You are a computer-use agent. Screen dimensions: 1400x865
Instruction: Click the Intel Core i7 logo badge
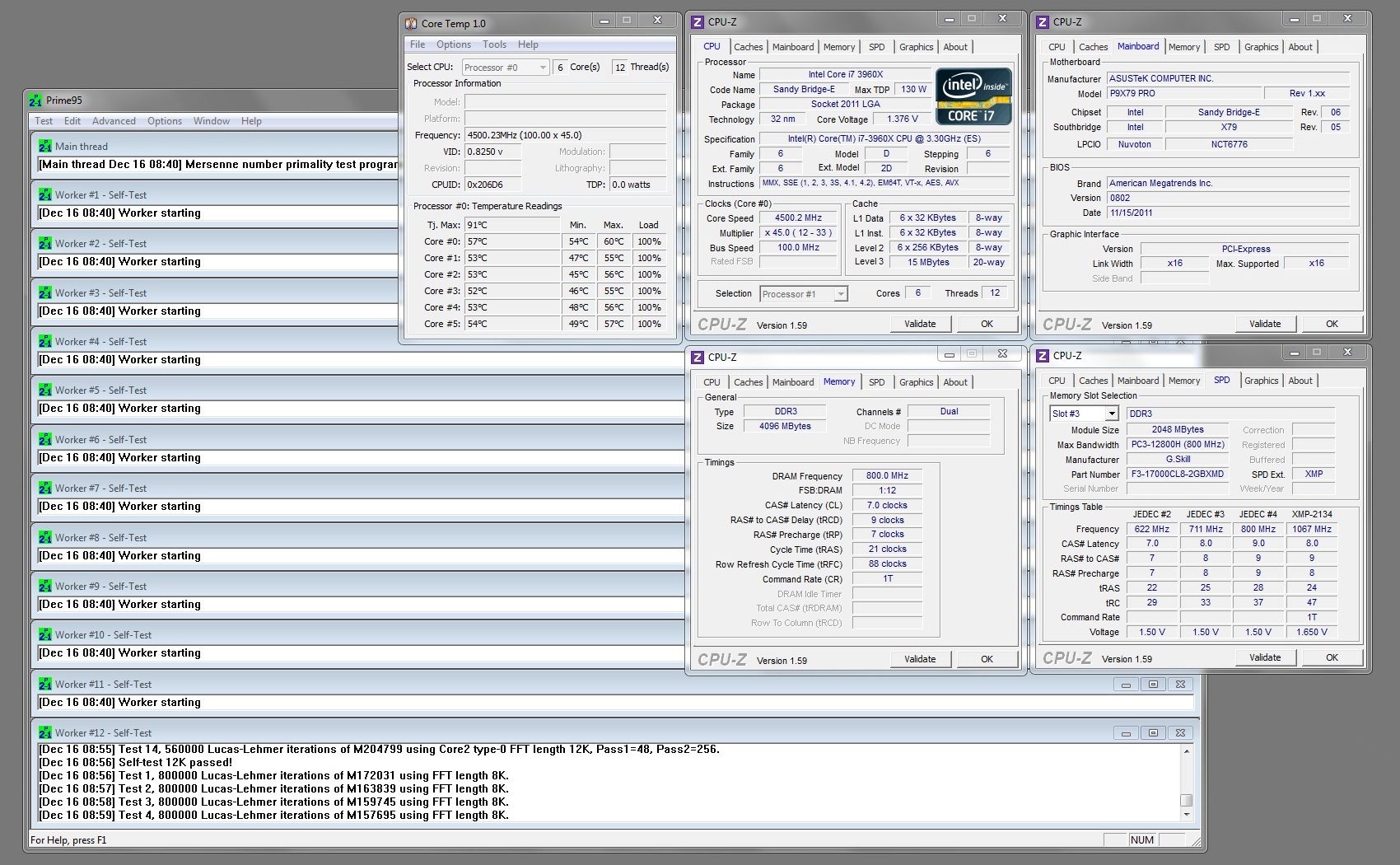click(x=973, y=96)
